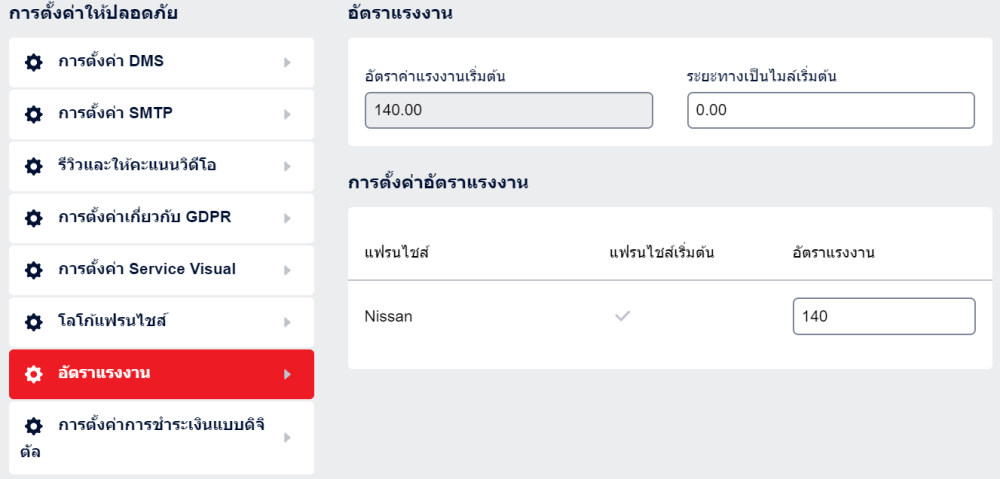Viewport: 1000px width, 479px height.
Task: Click the arrow on การตั้งค่าเกี่ยวกับ GDPR row
Action: [x=287, y=218]
